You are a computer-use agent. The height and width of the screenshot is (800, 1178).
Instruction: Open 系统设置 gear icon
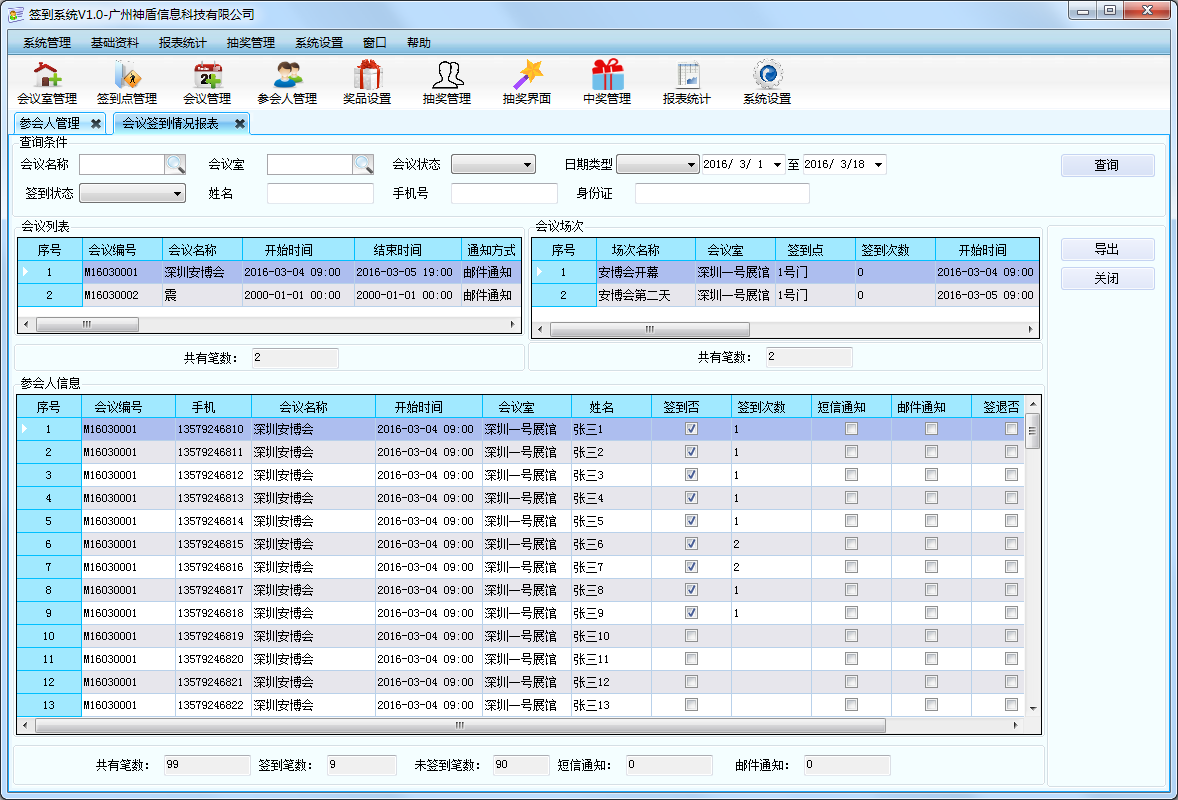point(767,83)
